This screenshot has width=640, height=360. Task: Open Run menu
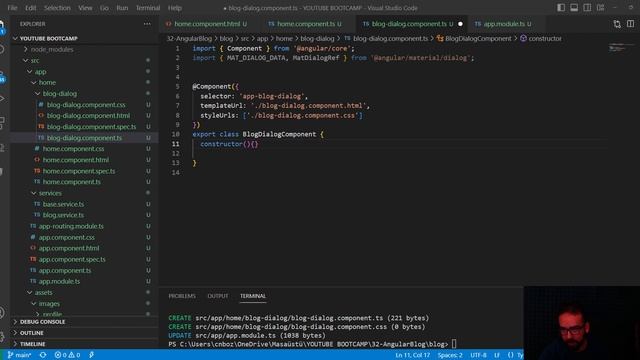(x=122, y=8)
